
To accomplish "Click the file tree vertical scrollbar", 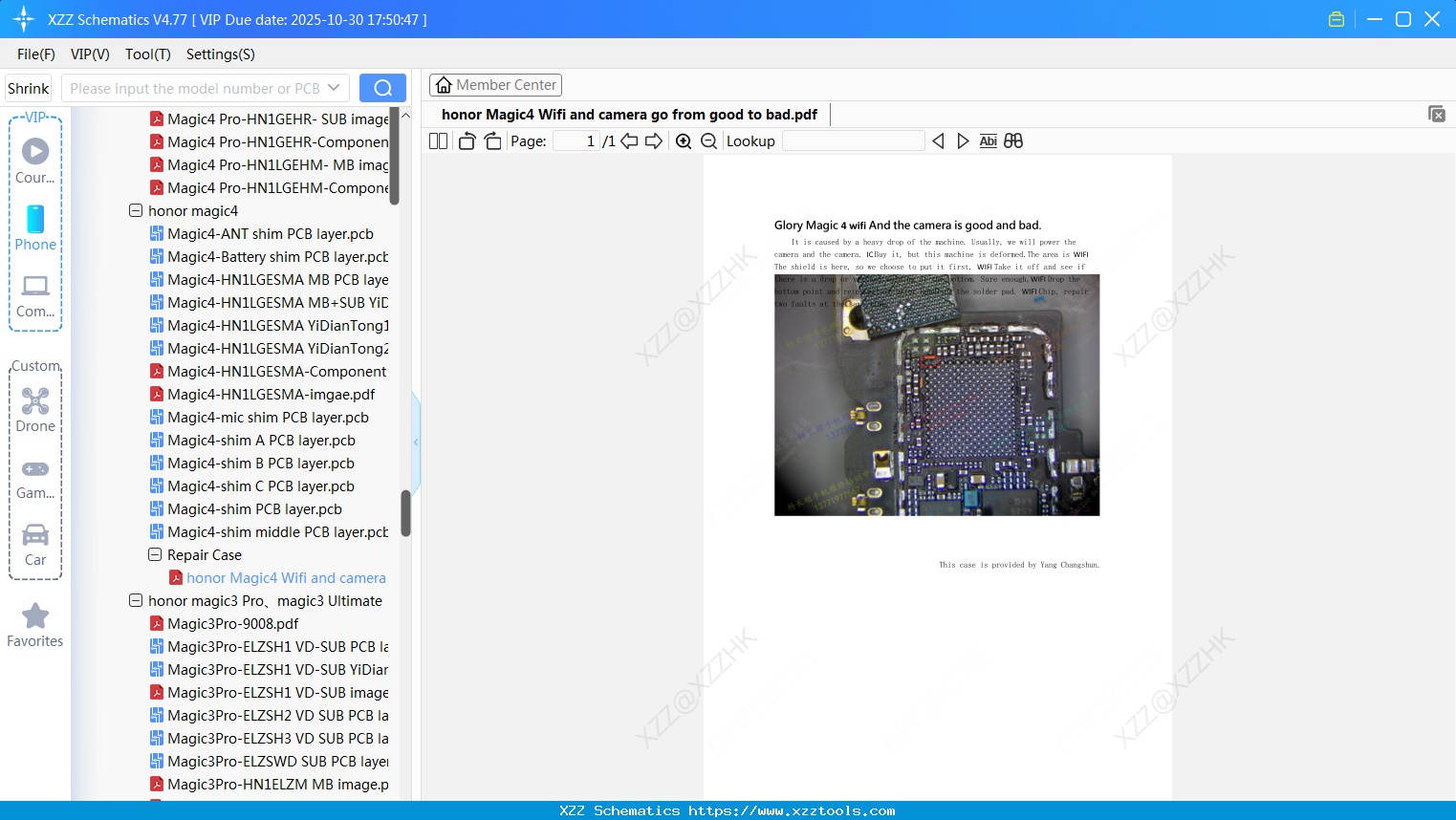I will pyautogui.click(x=405, y=513).
